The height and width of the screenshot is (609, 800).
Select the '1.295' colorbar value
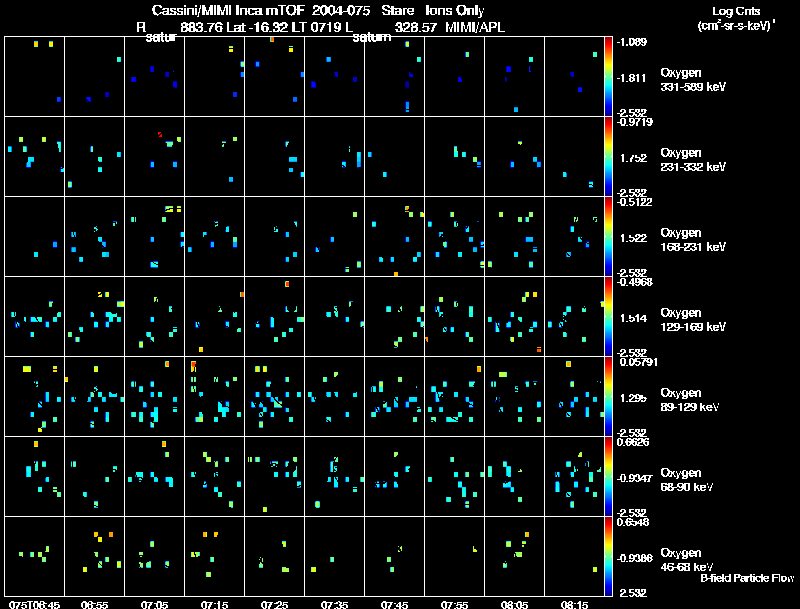click(634, 398)
